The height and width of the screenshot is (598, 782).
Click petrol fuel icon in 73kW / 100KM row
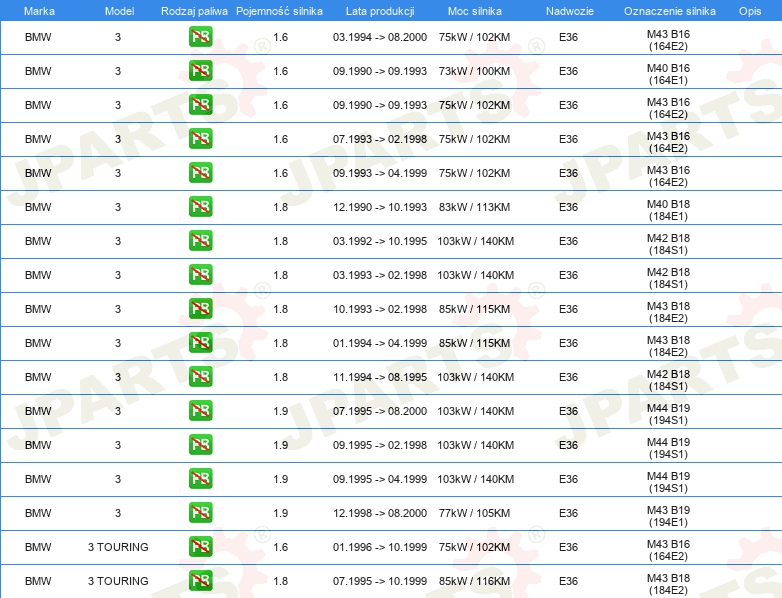coord(200,71)
